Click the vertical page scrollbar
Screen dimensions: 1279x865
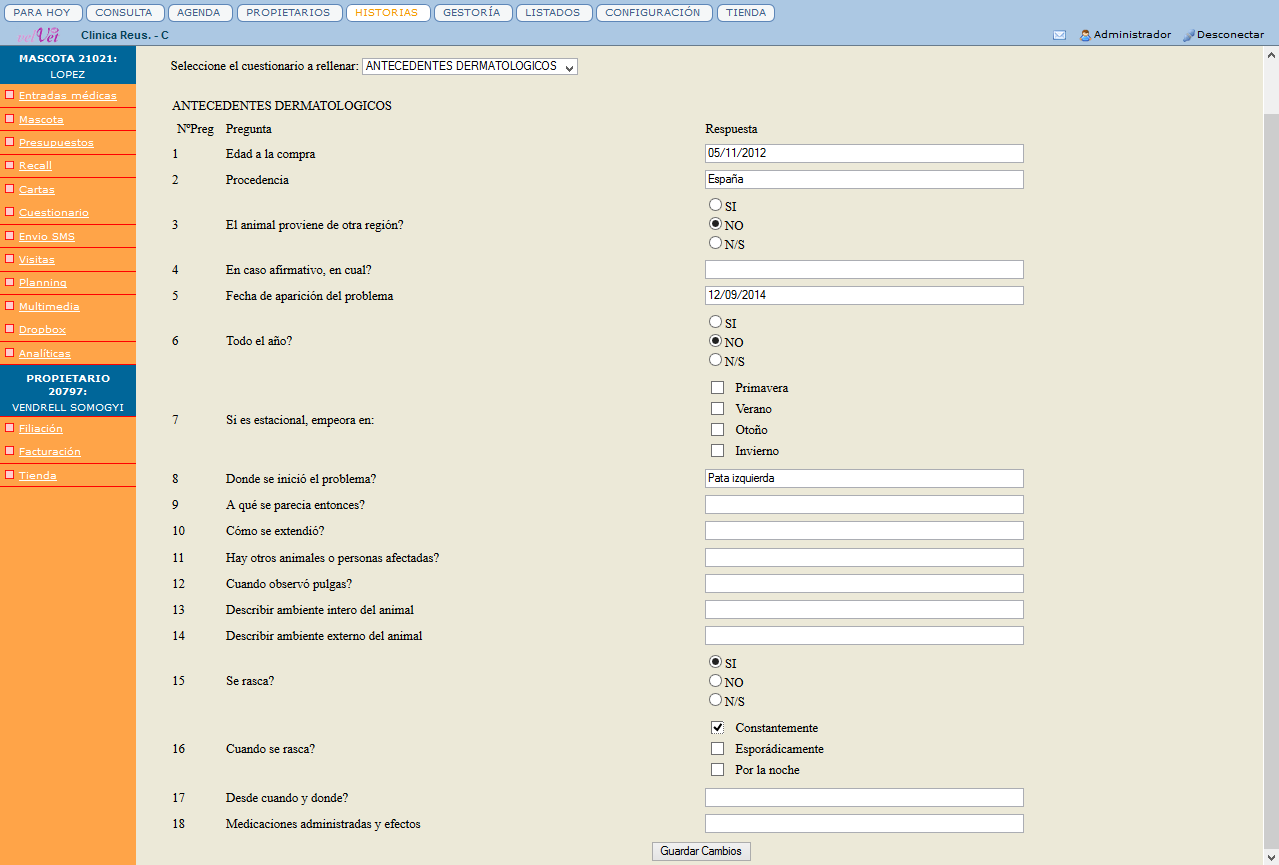1271,450
